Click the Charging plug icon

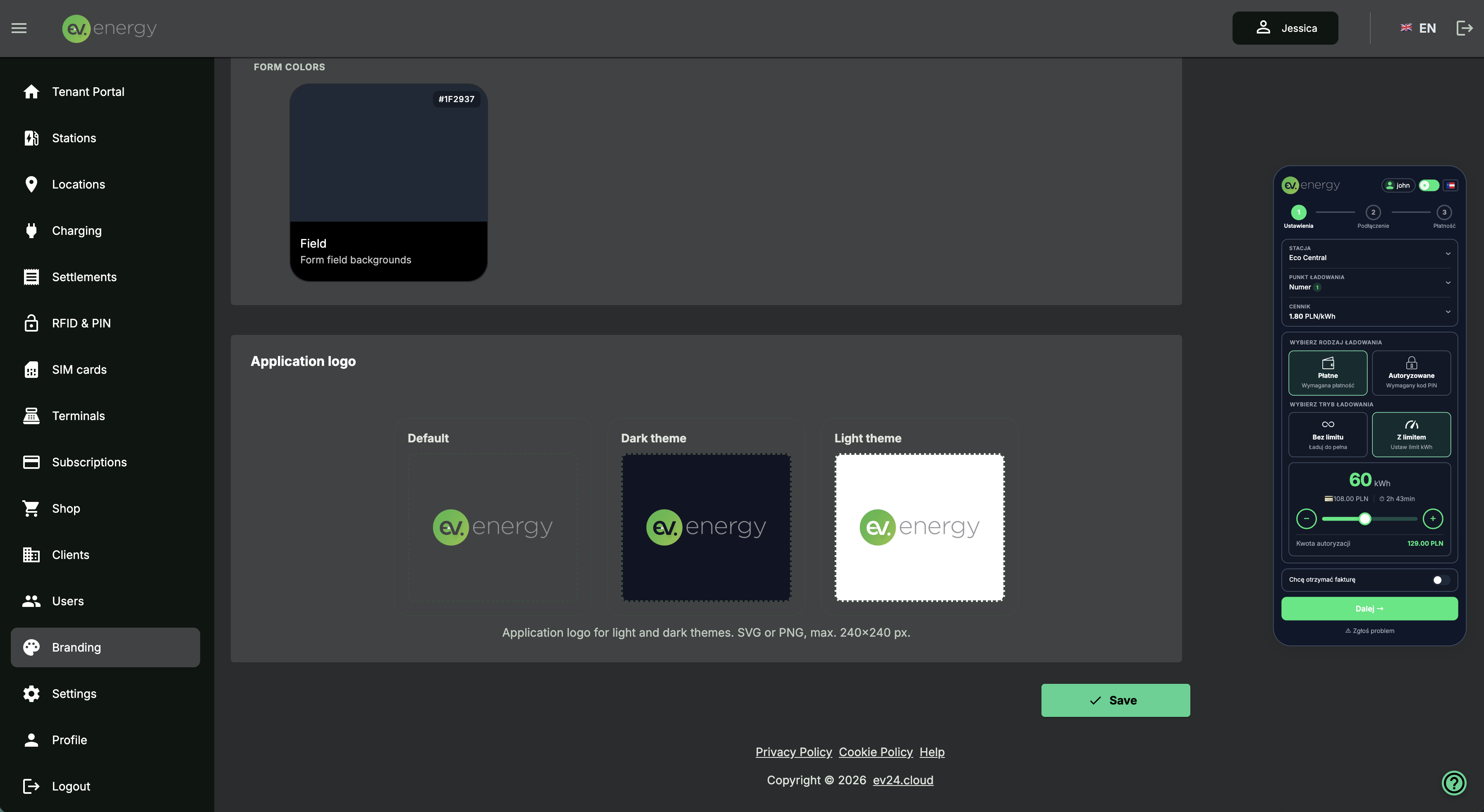pyautogui.click(x=31, y=231)
